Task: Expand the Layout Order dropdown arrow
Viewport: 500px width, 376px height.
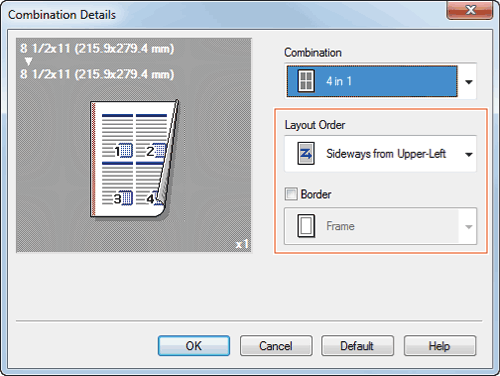Action: (469, 154)
